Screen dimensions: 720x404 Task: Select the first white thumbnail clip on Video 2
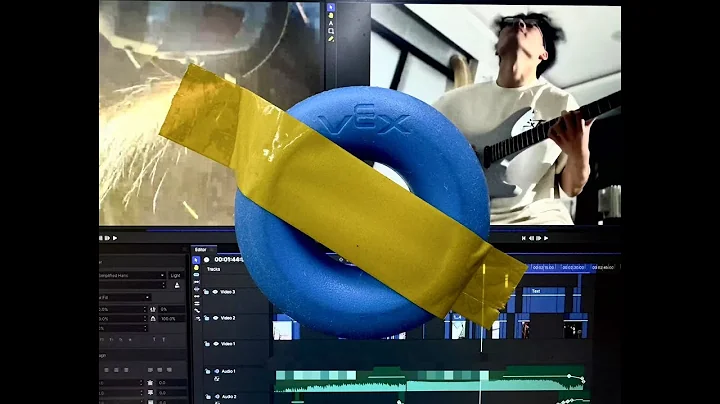(x=282, y=330)
